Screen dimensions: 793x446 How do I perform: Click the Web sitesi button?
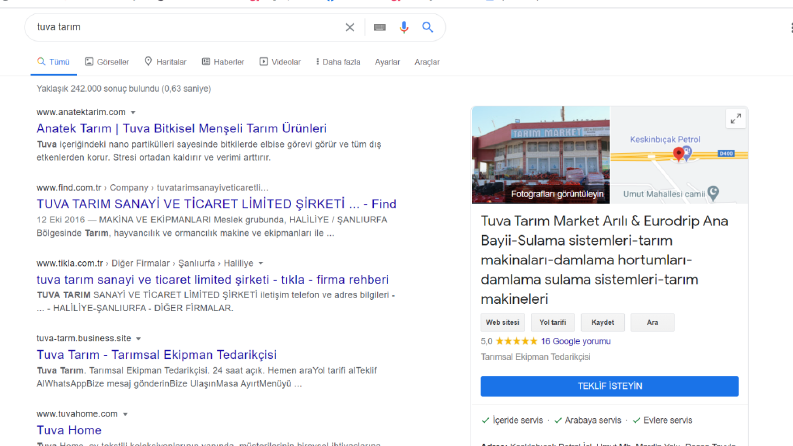(x=503, y=323)
